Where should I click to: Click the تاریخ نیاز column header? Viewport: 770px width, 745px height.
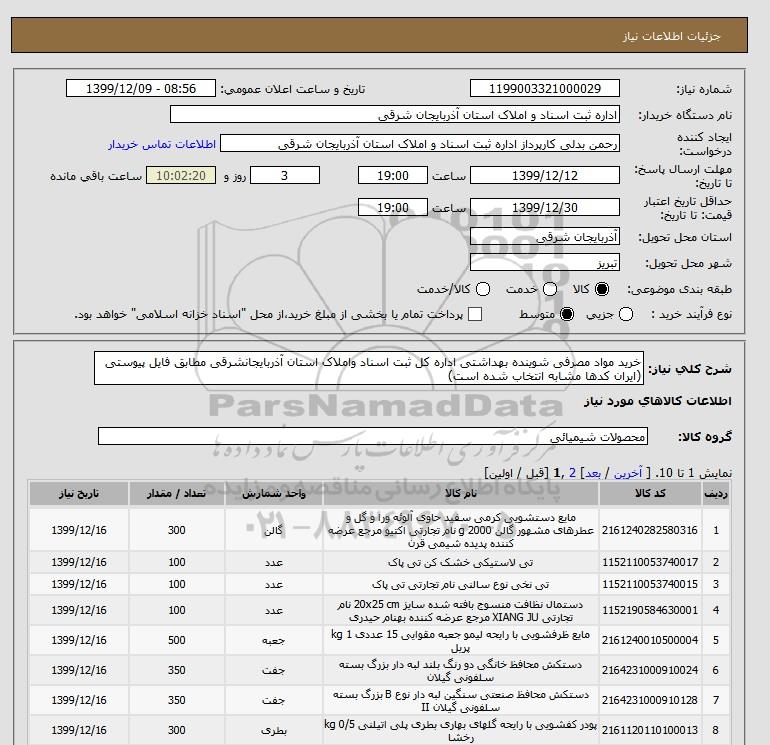coord(79,494)
